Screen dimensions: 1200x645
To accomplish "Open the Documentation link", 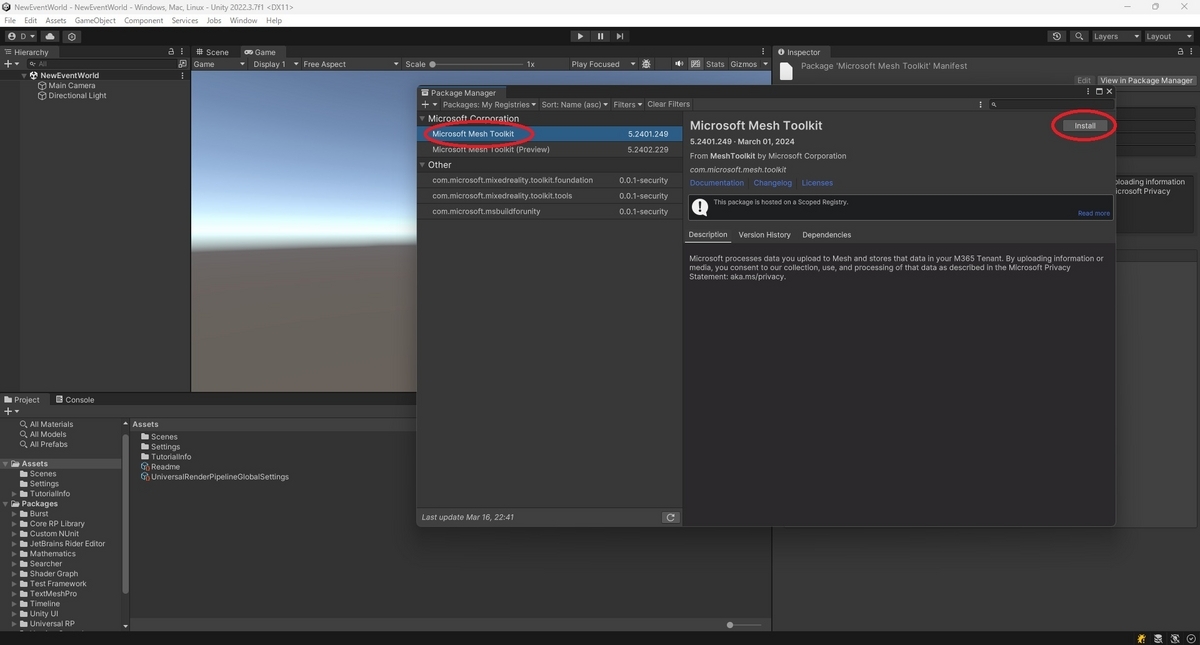I will coord(717,183).
